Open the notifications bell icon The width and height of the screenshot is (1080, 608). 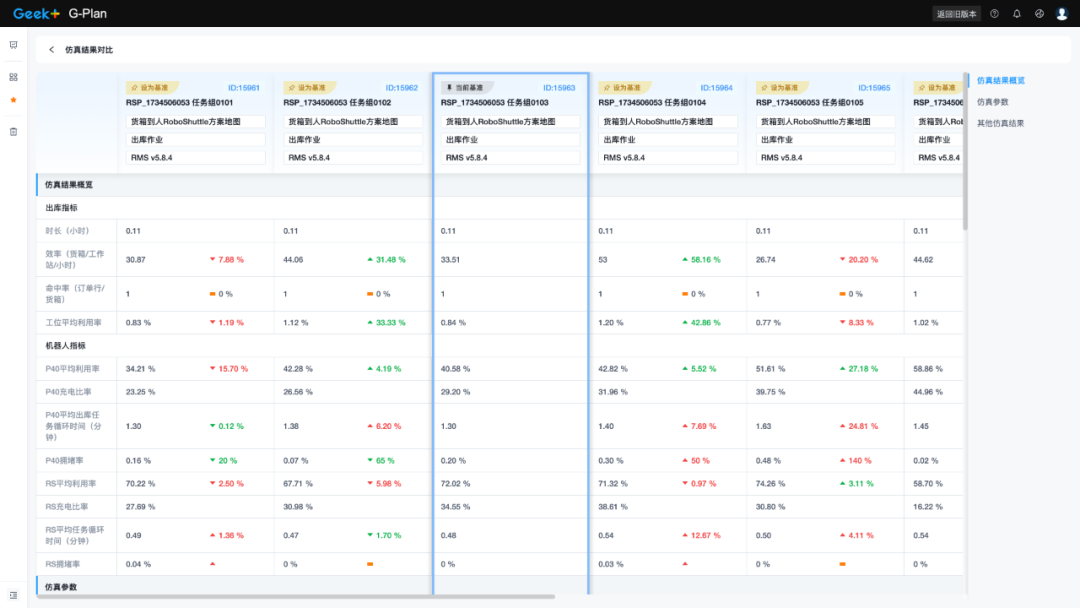[1016, 13]
